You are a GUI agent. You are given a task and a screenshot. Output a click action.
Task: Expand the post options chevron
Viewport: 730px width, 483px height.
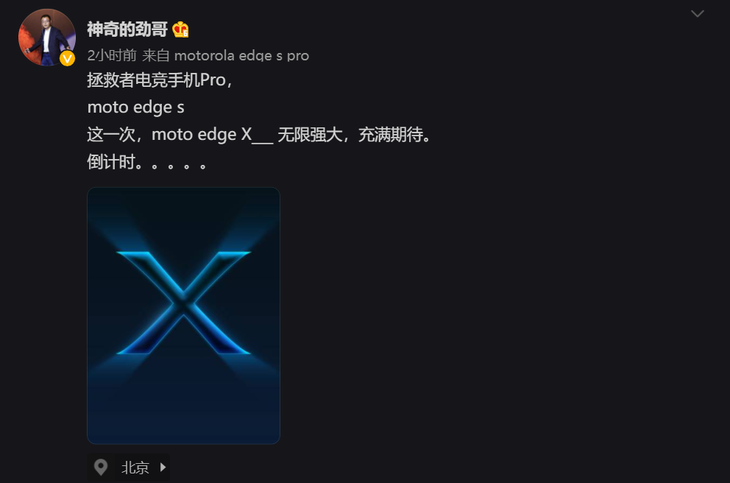[697, 14]
